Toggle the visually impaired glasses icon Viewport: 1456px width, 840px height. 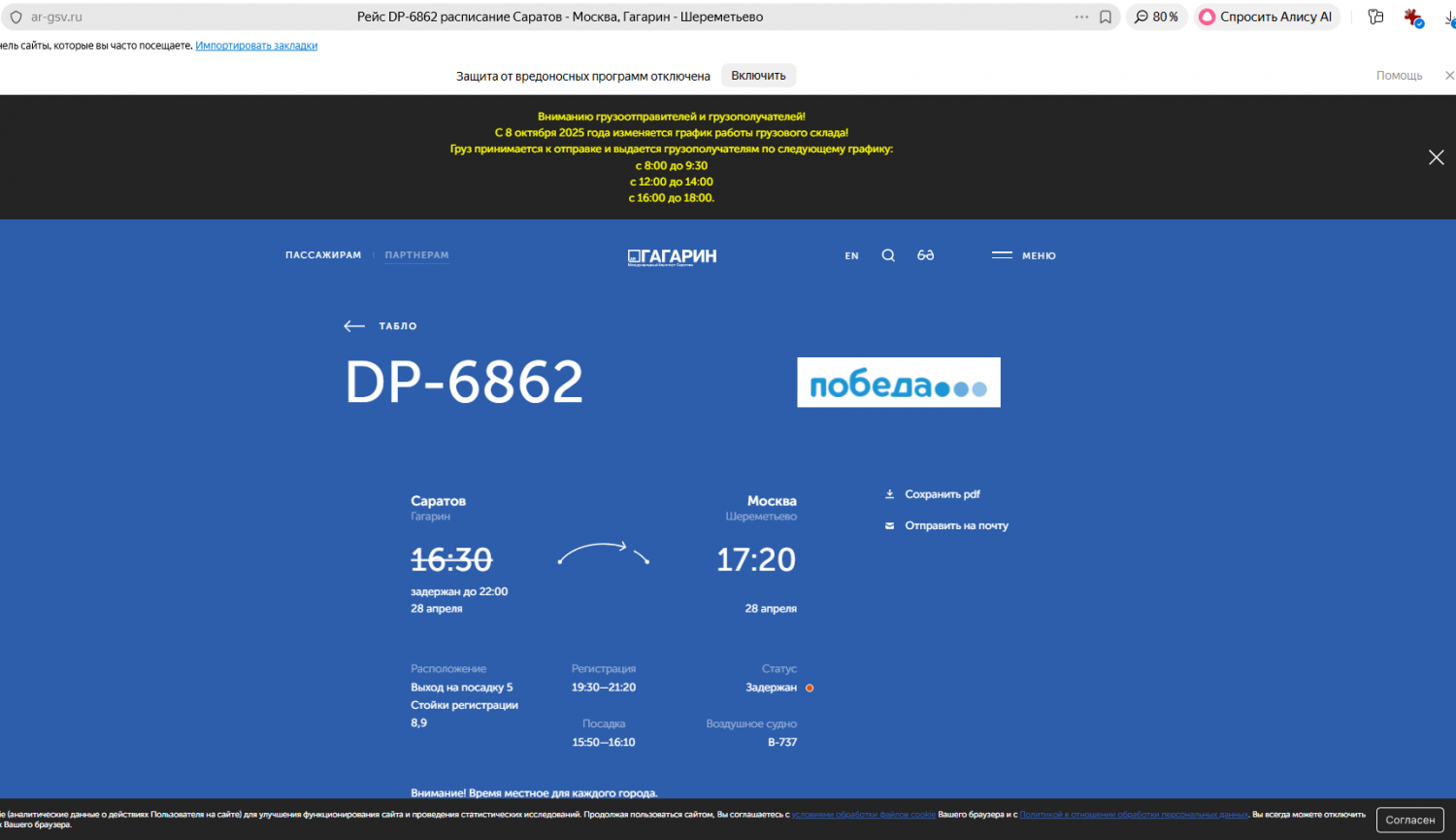[925, 255]
